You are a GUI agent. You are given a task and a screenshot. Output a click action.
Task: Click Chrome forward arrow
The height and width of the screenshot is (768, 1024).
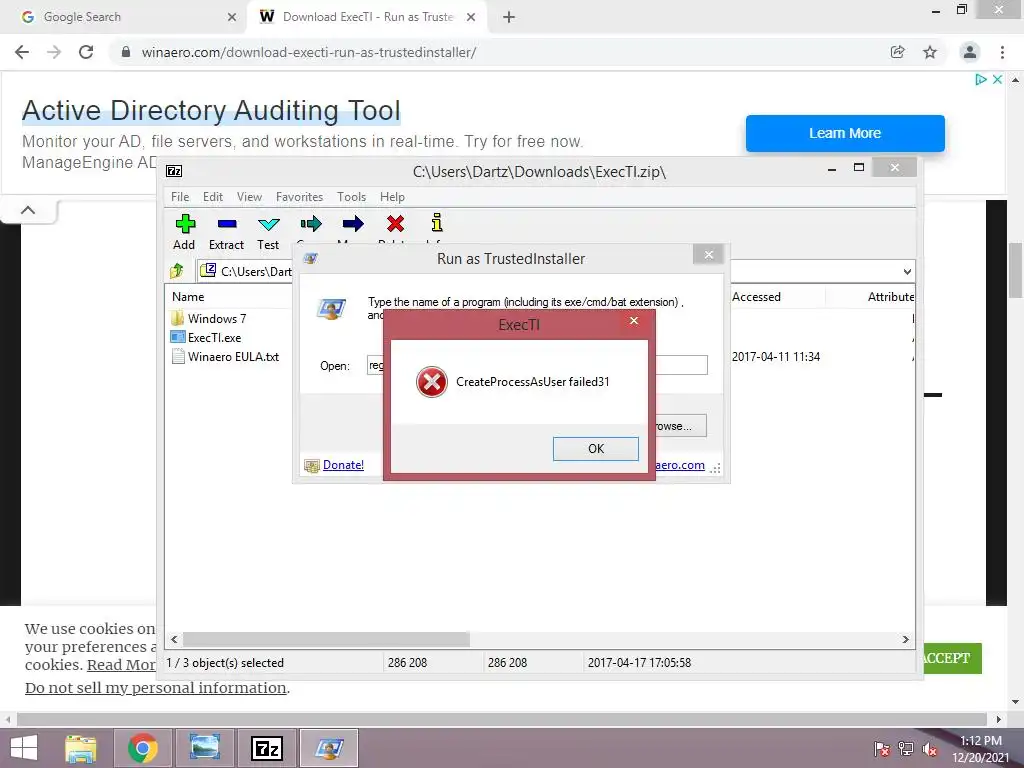(54, 52)
